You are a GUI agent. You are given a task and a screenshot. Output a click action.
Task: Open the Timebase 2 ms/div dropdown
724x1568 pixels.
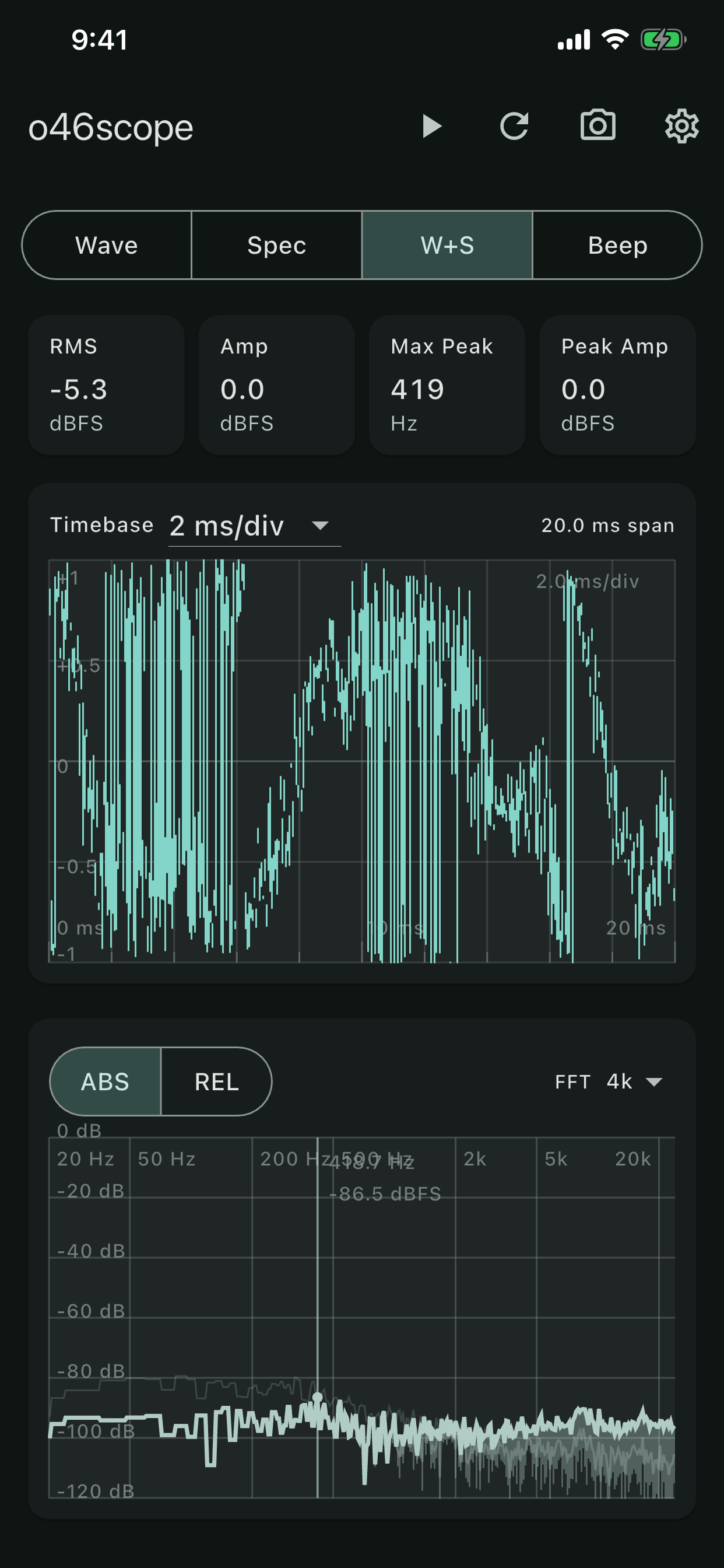254,526
